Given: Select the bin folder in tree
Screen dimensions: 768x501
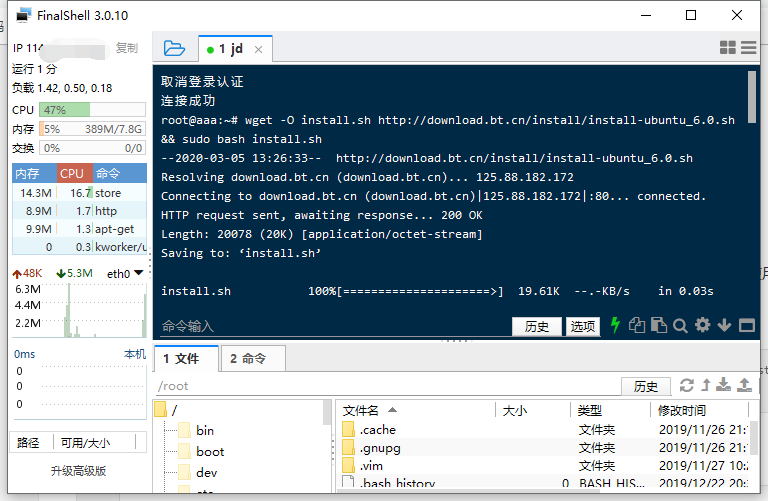Looking at the screenshot, I should tap(205, 430).
